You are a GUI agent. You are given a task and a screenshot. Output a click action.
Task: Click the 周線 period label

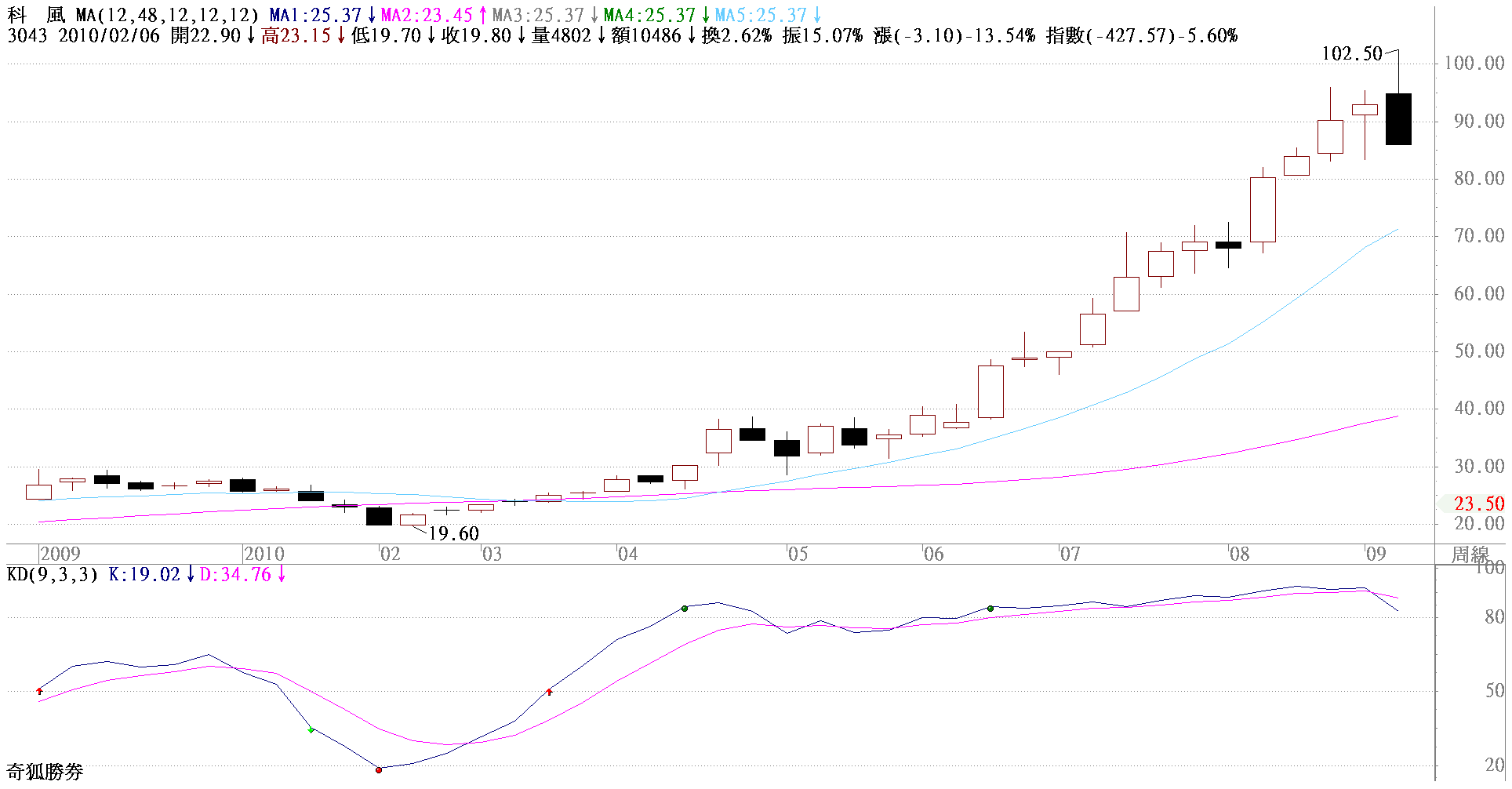tap(1469, 554)
